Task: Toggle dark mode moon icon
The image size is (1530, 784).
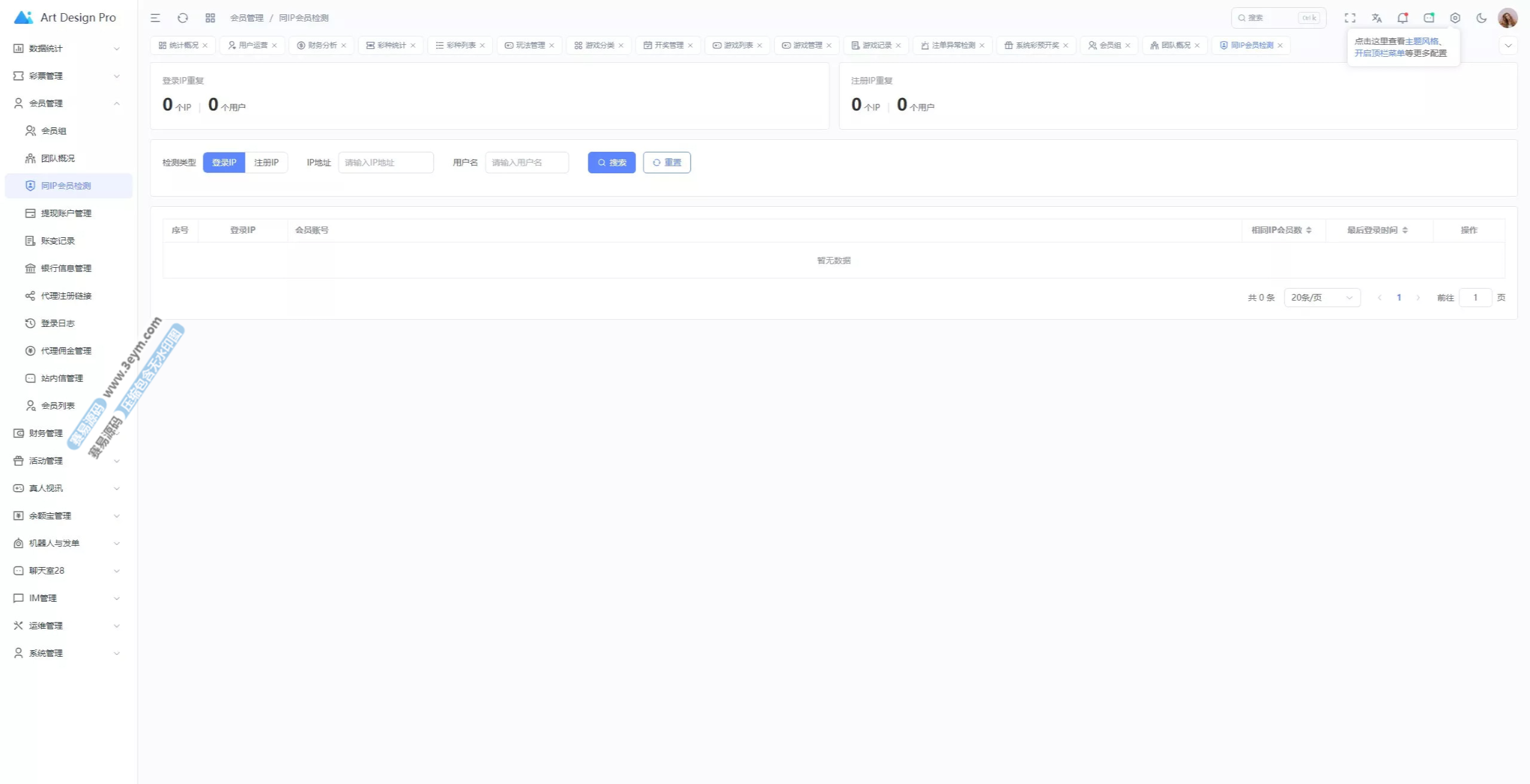Action: (1482, 18)
